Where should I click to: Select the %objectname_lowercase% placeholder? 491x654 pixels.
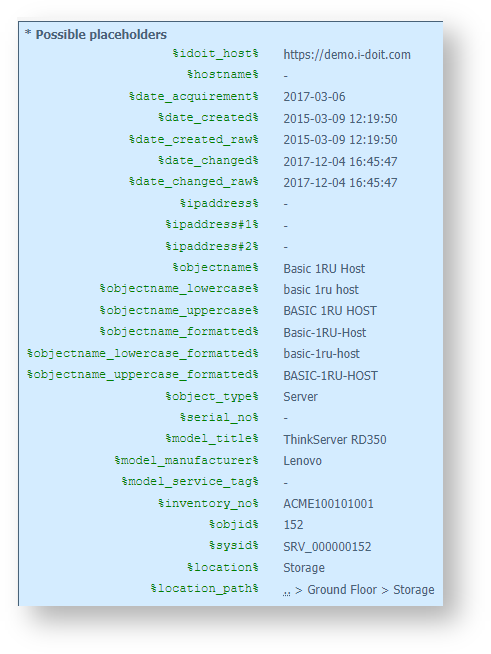click(x=179, y=289)
